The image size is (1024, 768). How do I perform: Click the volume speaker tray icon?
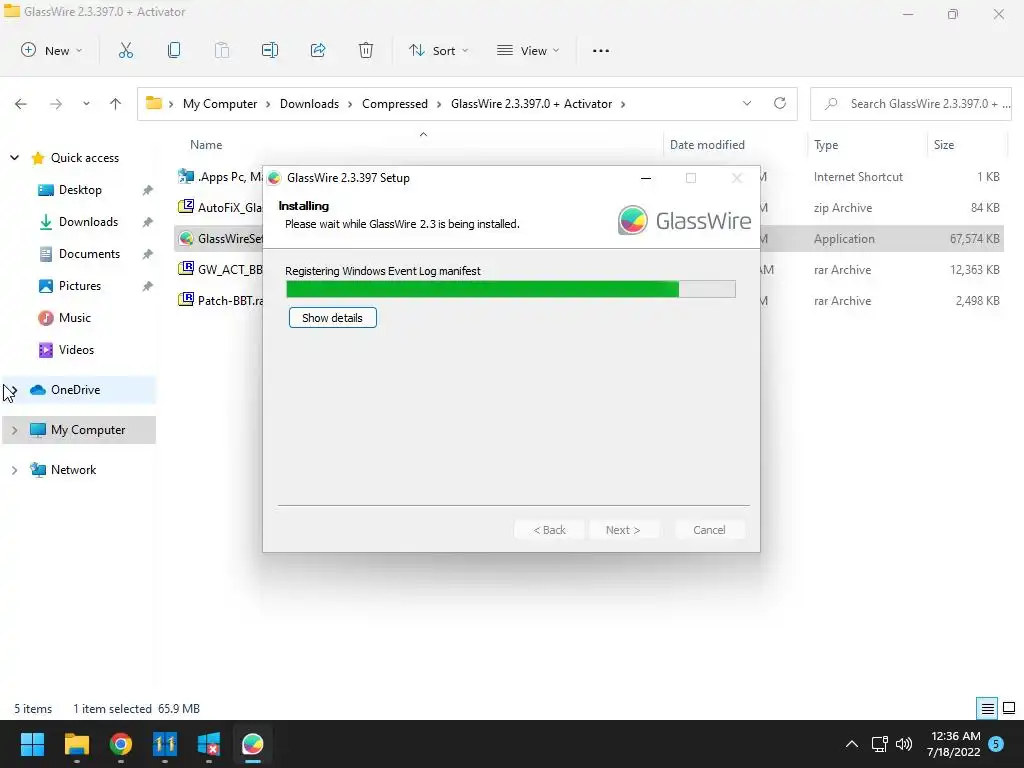tap(904, 744)
